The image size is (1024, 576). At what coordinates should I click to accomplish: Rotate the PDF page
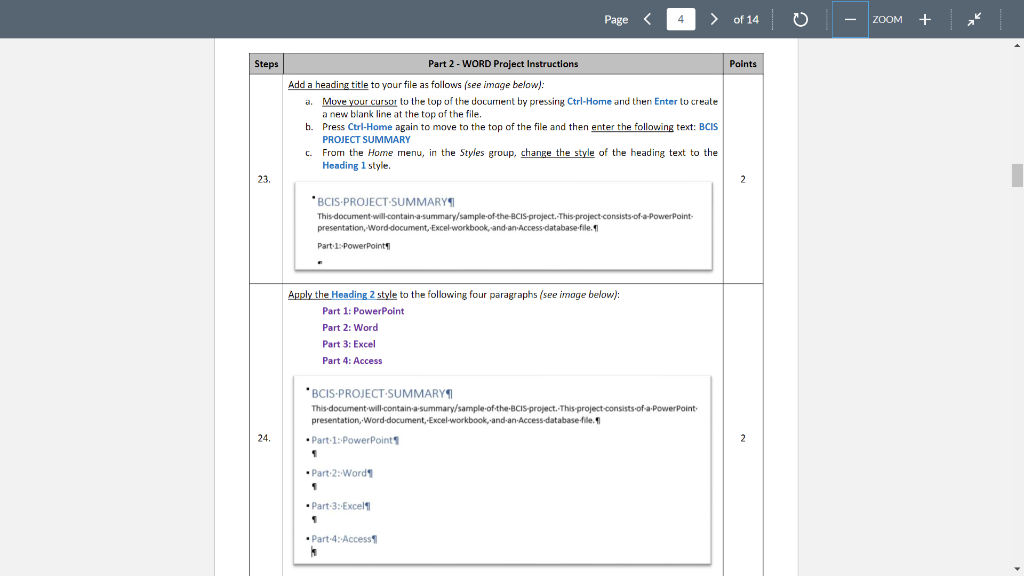(799, 19)
